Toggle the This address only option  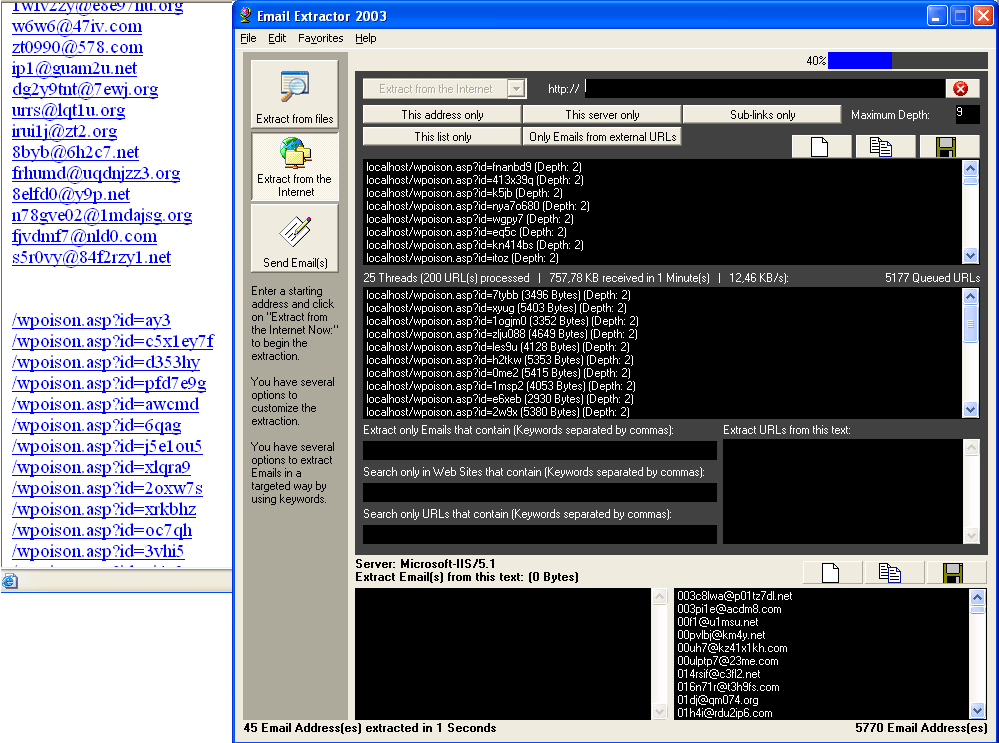pos(442,115)
